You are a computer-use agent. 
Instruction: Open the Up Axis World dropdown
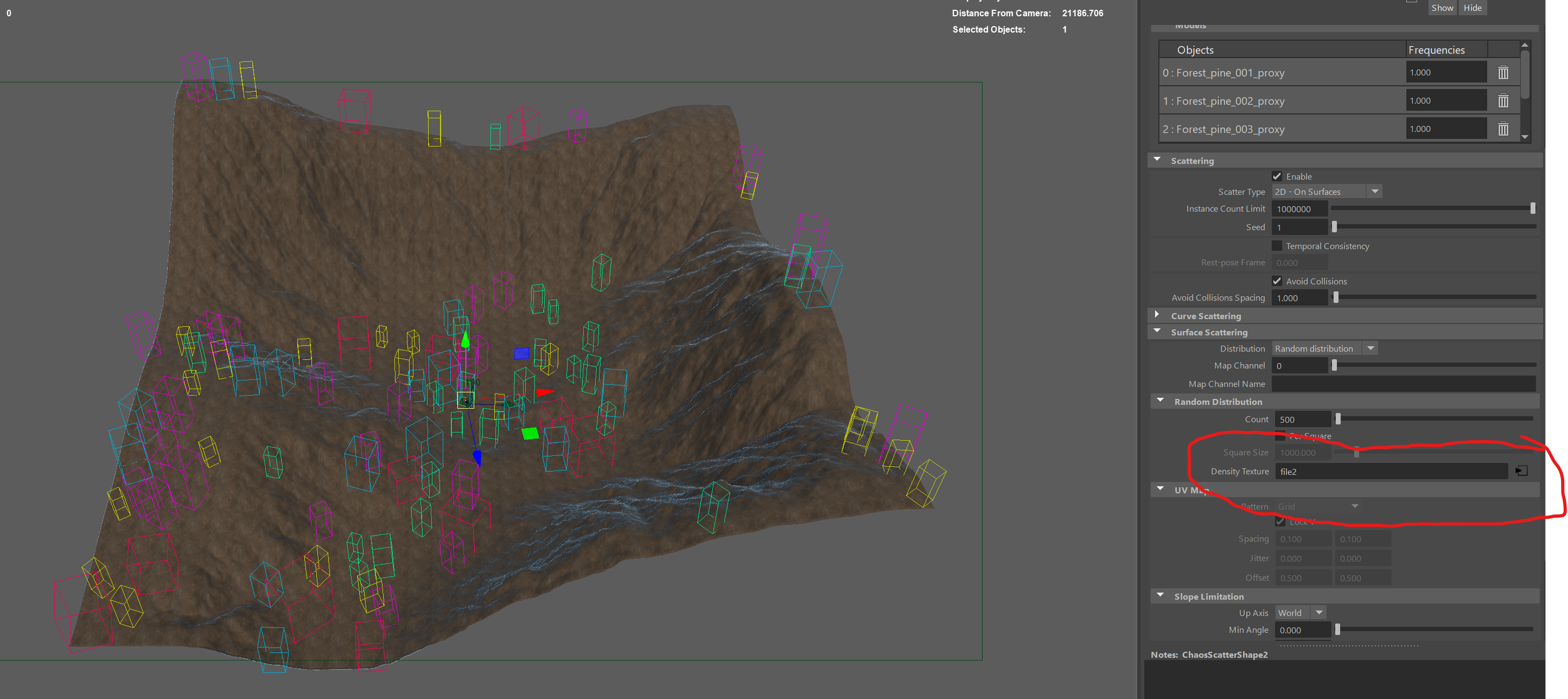(1301, 613)
